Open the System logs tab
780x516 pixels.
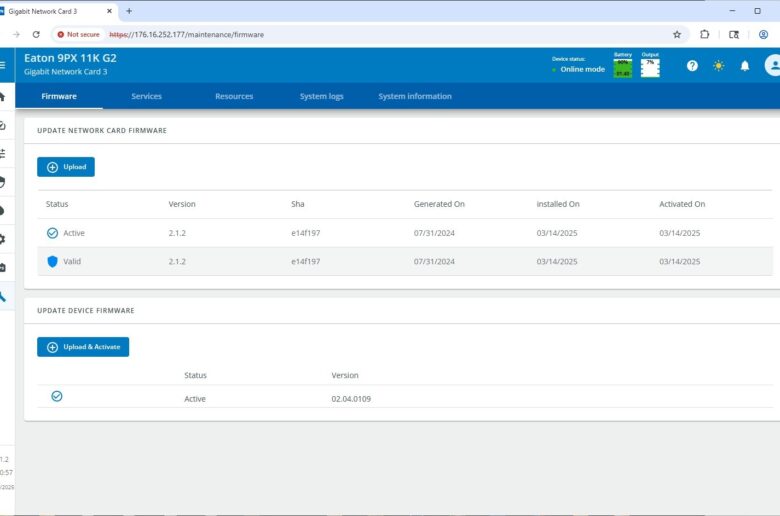coord(321,96)
